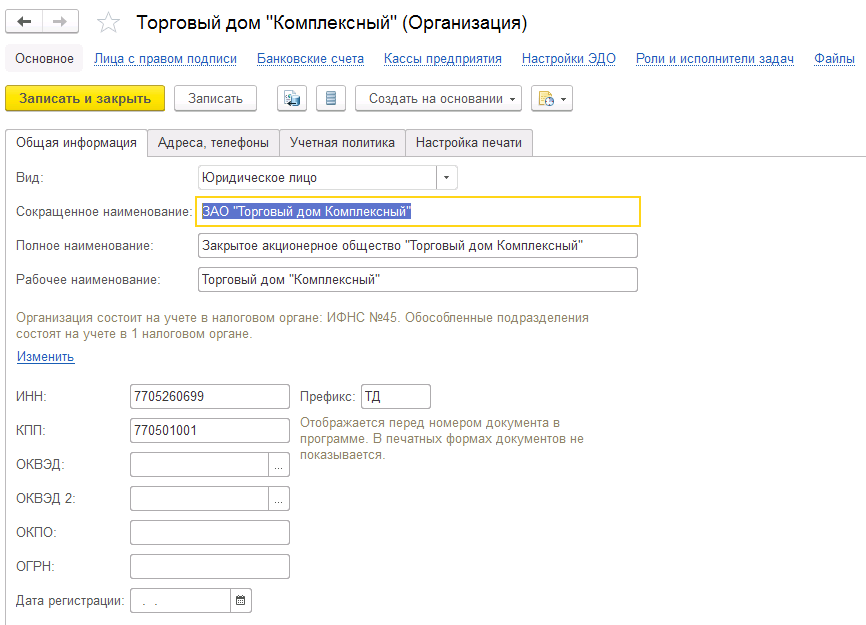
Task: Click the list report icon in toolbar
Action: point(331,98)
